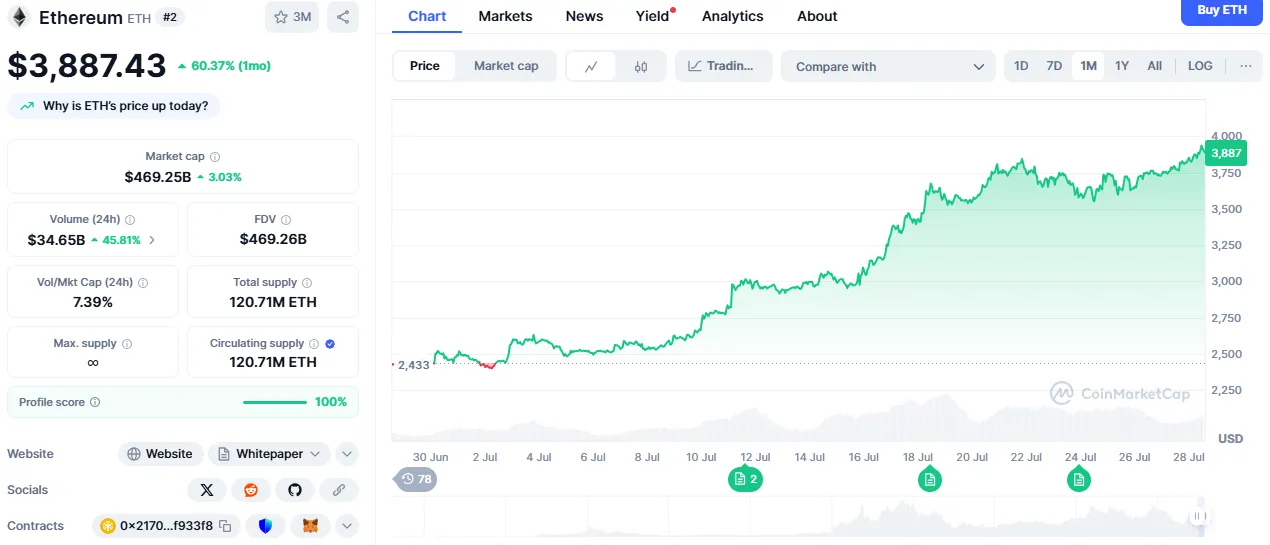Click the MetaMask fox icon
Viewport: 1270px width, 545px height.
click(311, 526)
